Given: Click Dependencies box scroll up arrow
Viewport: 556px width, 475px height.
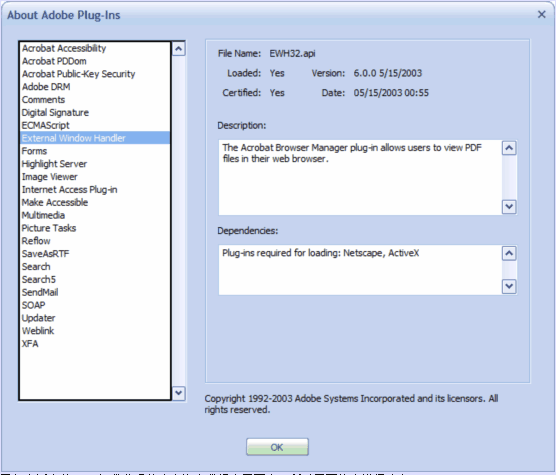Looking at the screenshot, I should [x=509, y=253].
